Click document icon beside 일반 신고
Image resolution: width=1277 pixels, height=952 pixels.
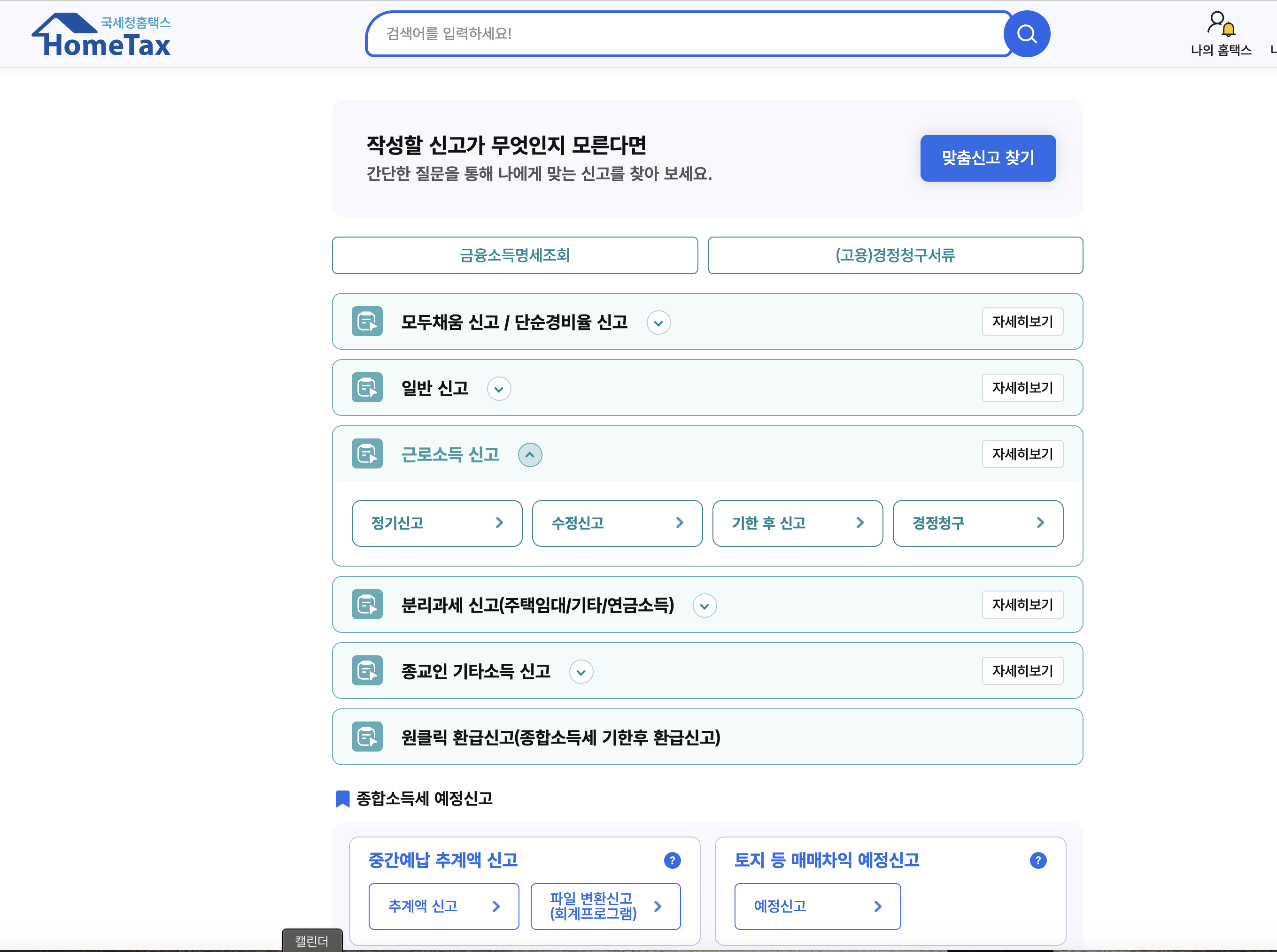pos(367,388)
